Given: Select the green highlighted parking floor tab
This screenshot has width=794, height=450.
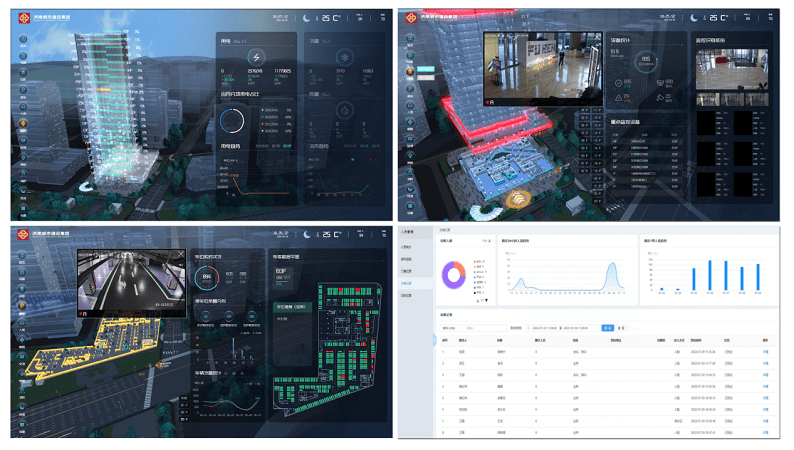Looking at the screenshot, I should click(293, 307).
